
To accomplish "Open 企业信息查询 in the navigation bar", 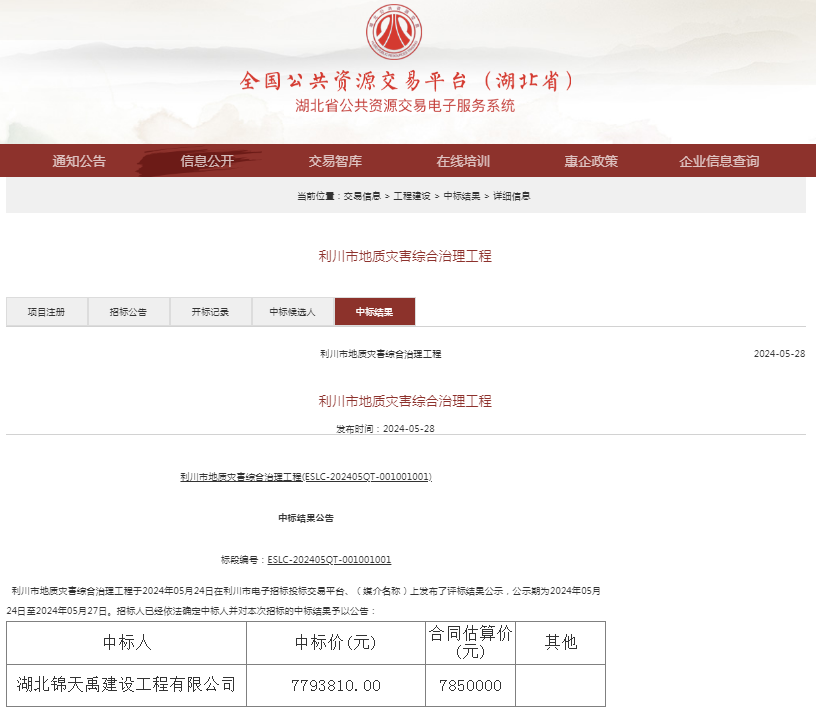I will coord(719,161).
